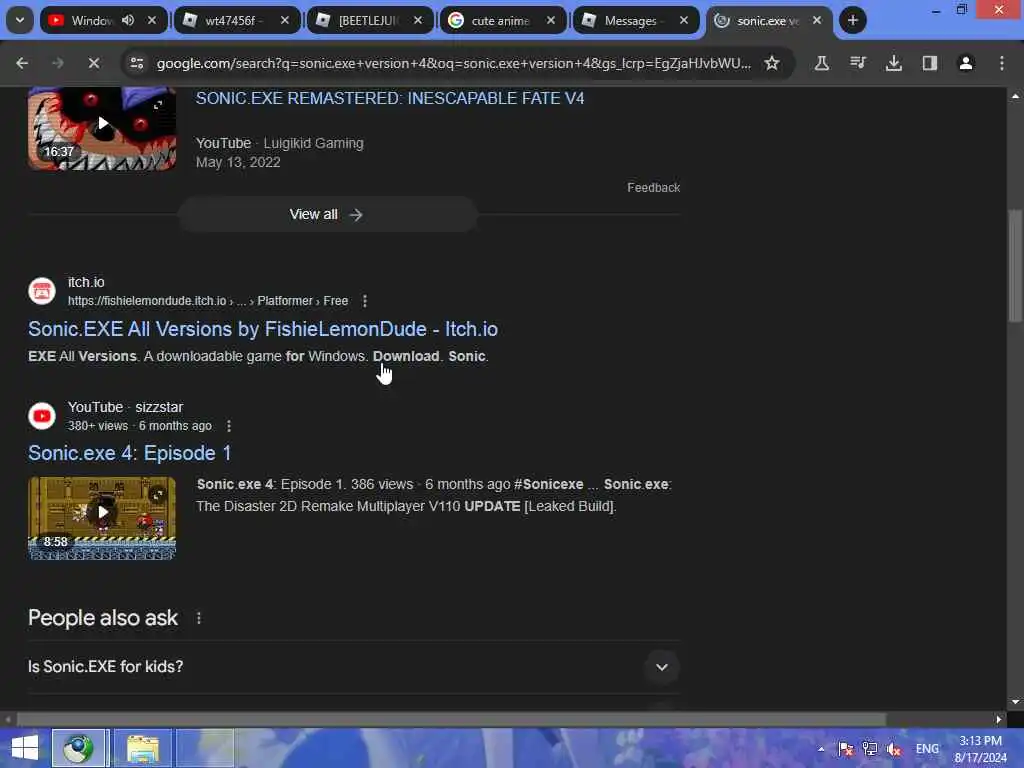Screen dimensions: 1024x768
Task: Click the horizontal scrollbar thumb
Action: 451,719
